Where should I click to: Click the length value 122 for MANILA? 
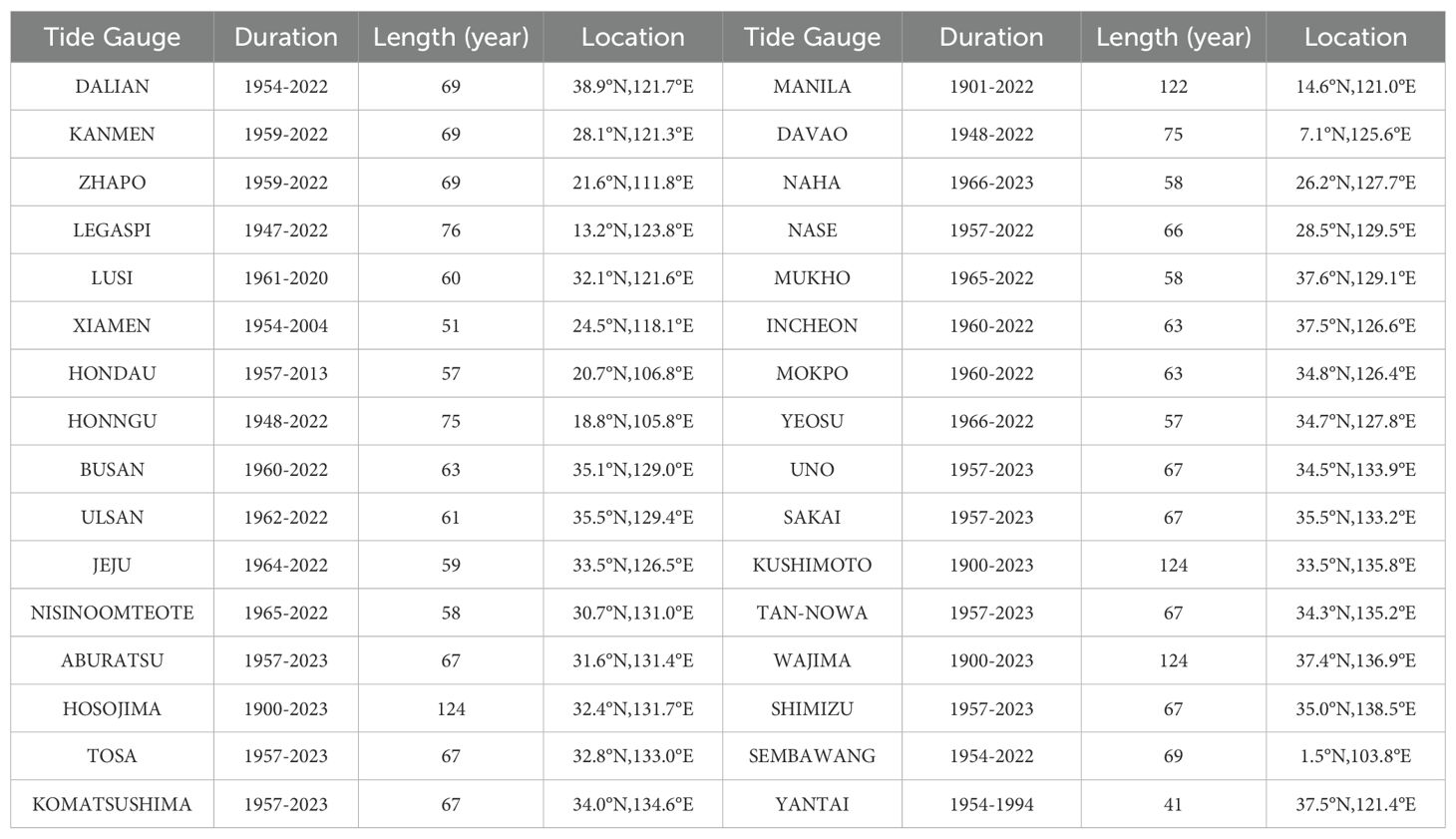[x=1173, y=87]
